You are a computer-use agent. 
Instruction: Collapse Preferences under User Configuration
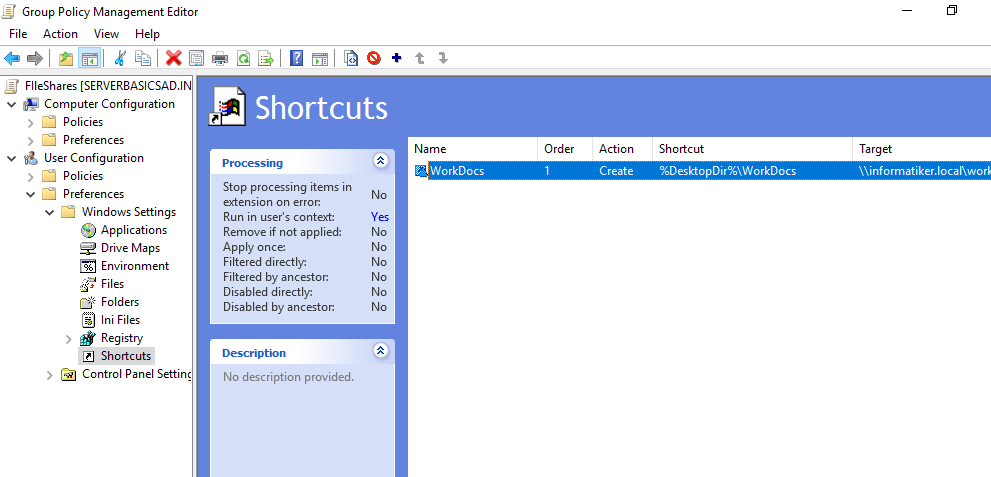pyautogui.click(x=30, y=194)
